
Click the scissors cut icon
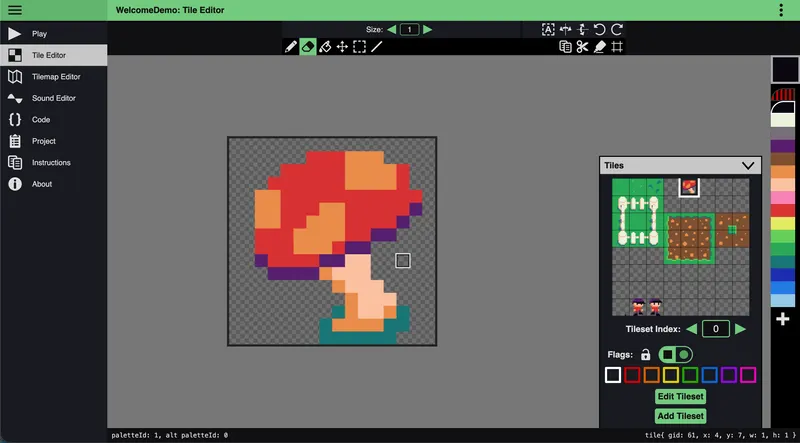(583, 47)
